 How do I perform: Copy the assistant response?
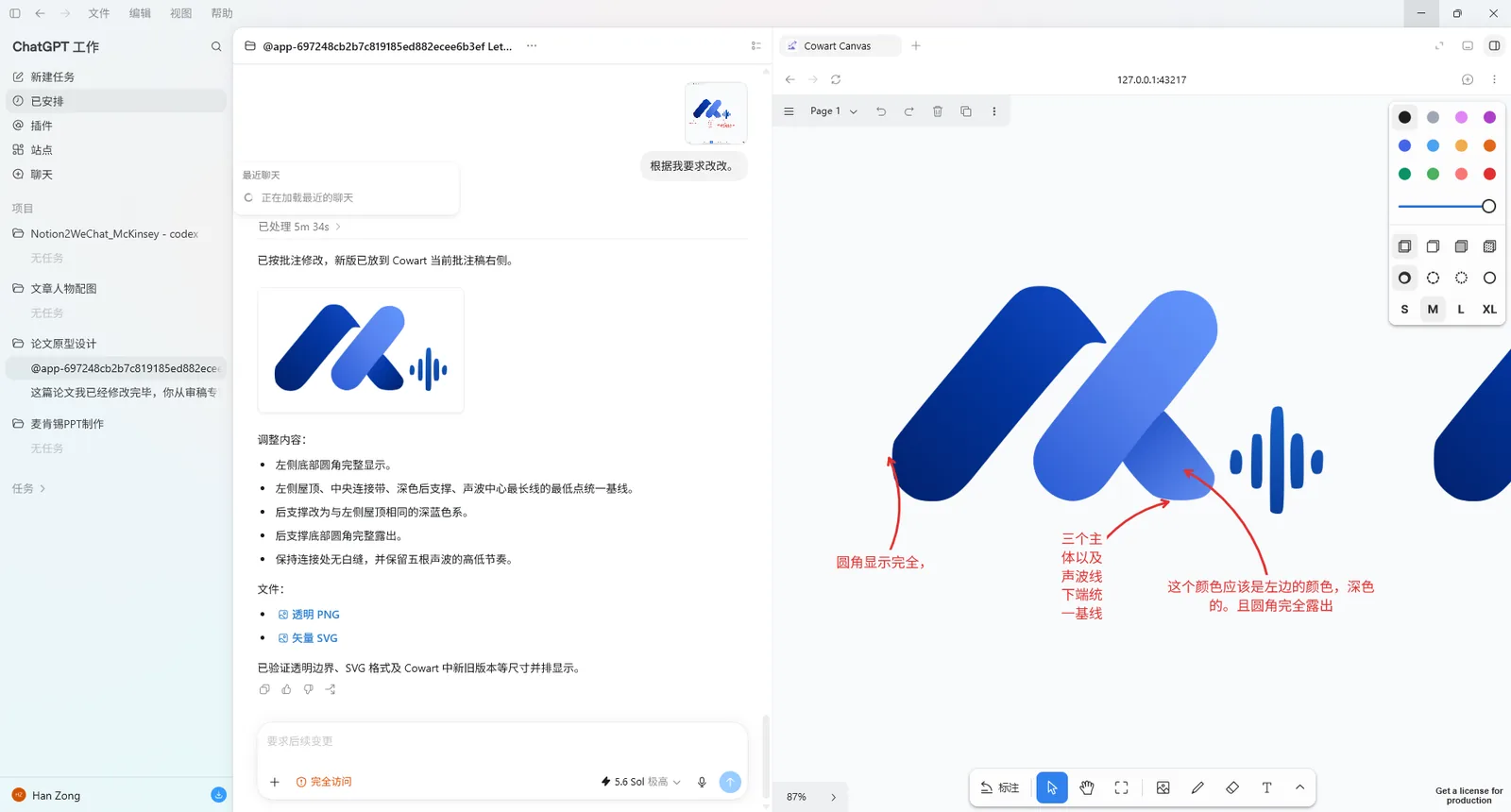coord(264,689)
